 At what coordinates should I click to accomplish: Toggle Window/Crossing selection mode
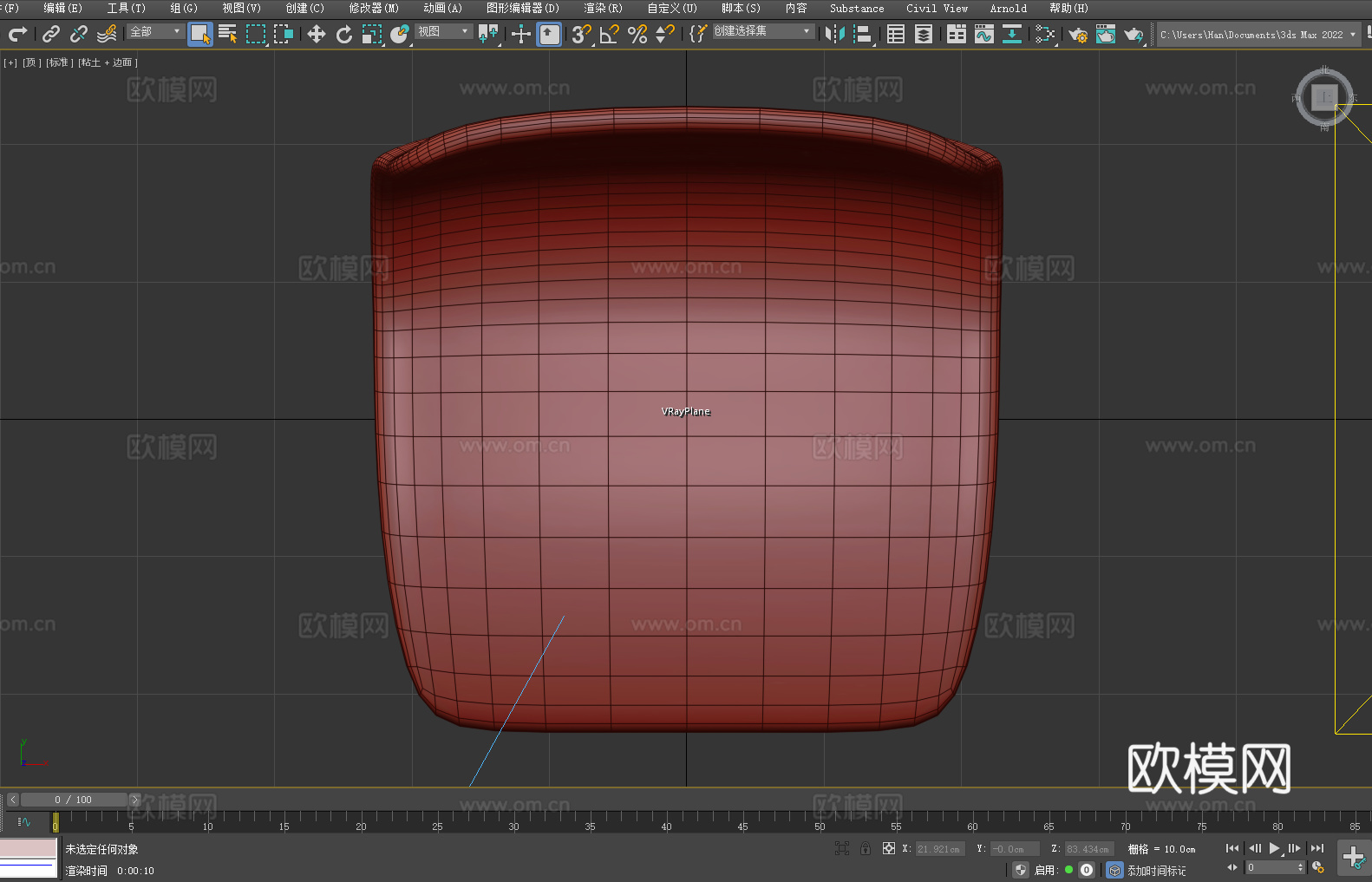coord(284,34)
